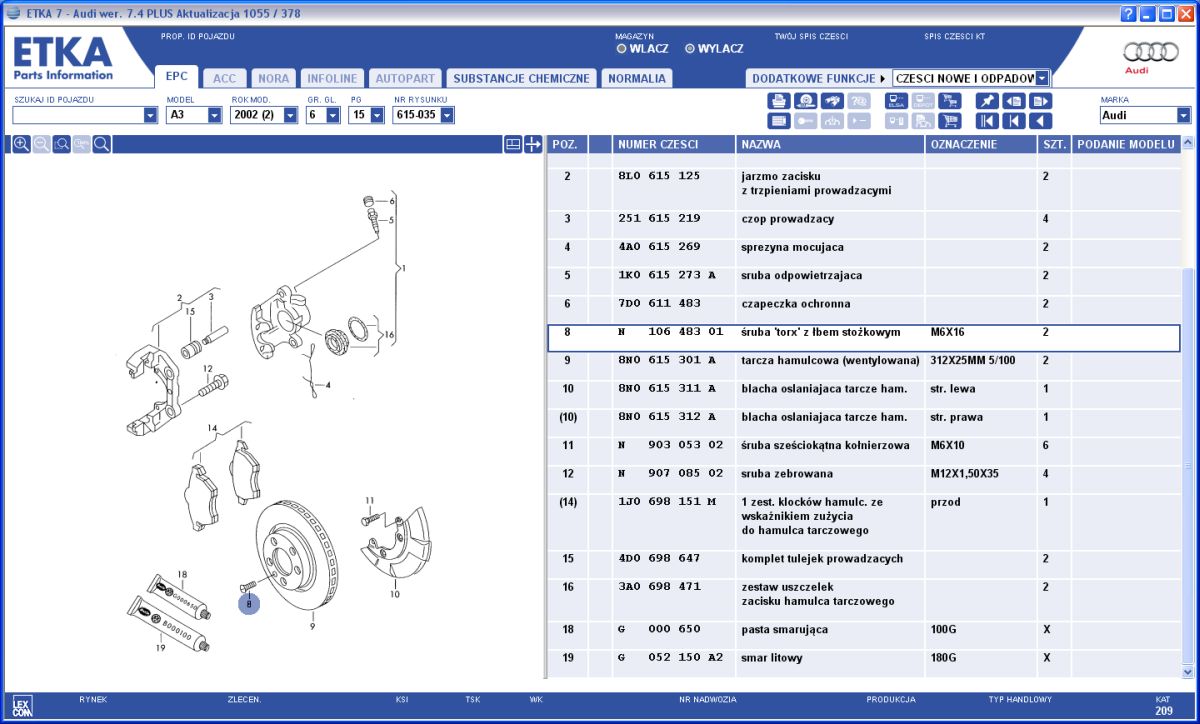Screen dimensions: 1200x724
Task: Switch to the EPC tab
Action: 177,76
